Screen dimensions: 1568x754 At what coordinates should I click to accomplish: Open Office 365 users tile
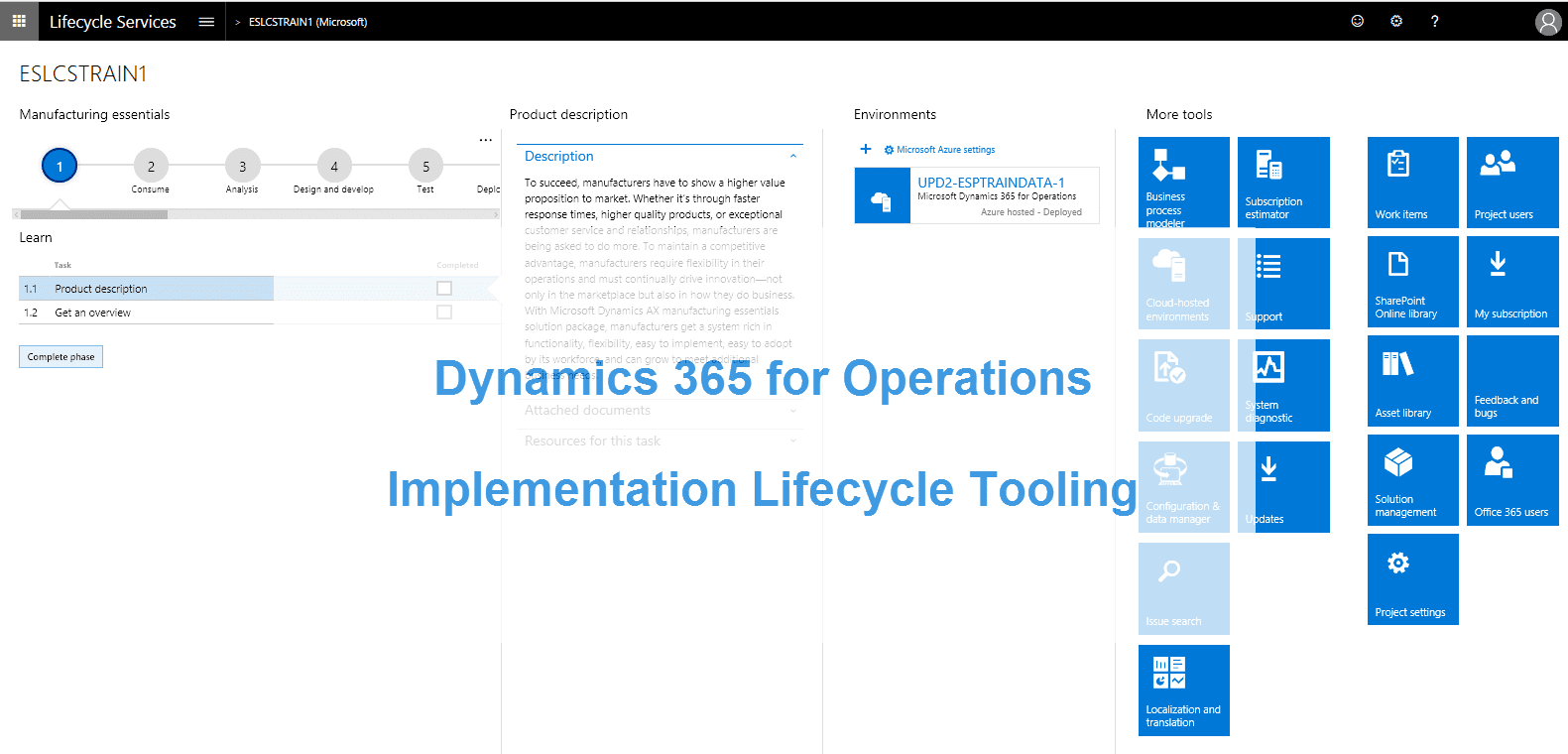[x=1512, y=480]
